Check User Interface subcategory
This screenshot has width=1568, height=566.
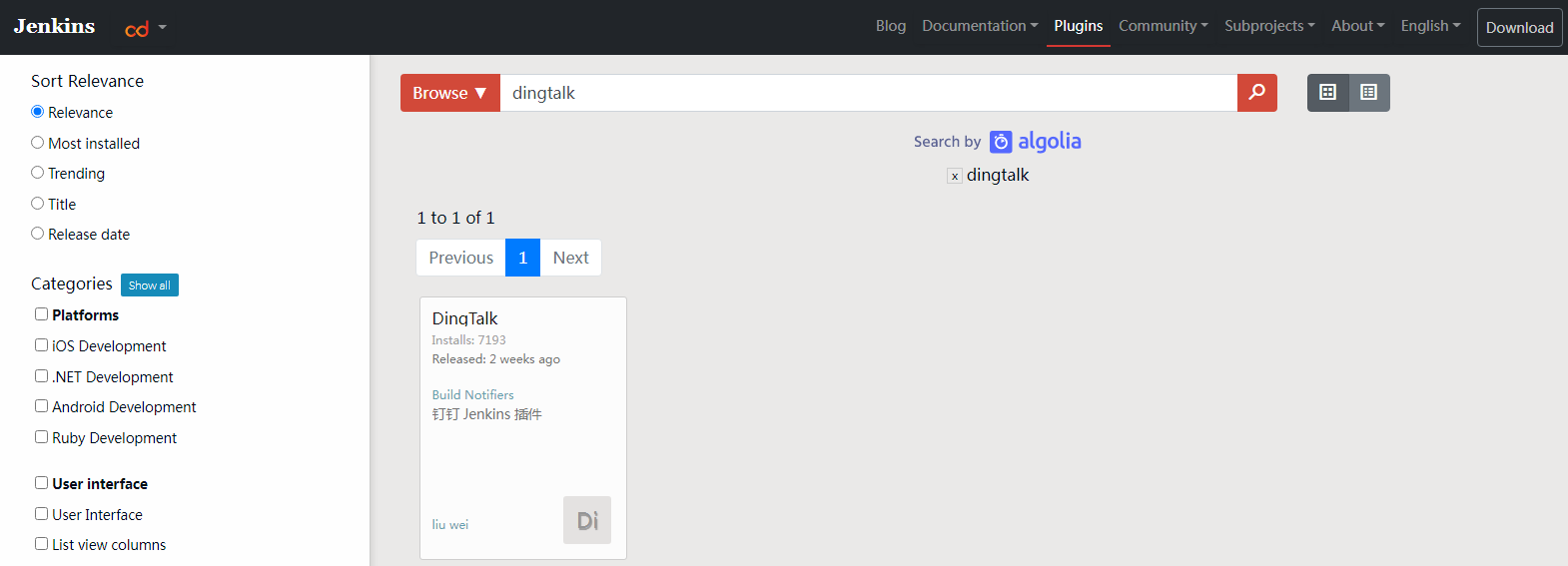click(42, 514)
